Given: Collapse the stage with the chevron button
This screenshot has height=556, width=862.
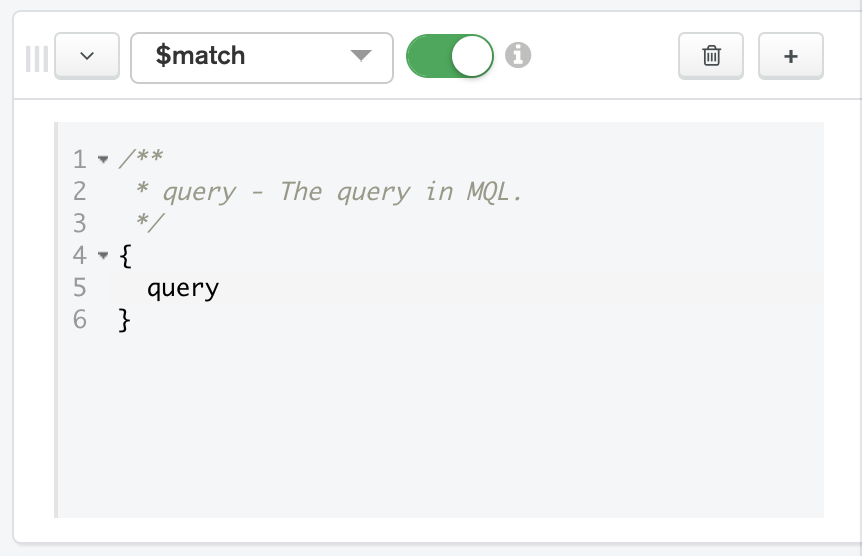Looking at the screenshot, I should pyautogui.click(x=86, y=57).
